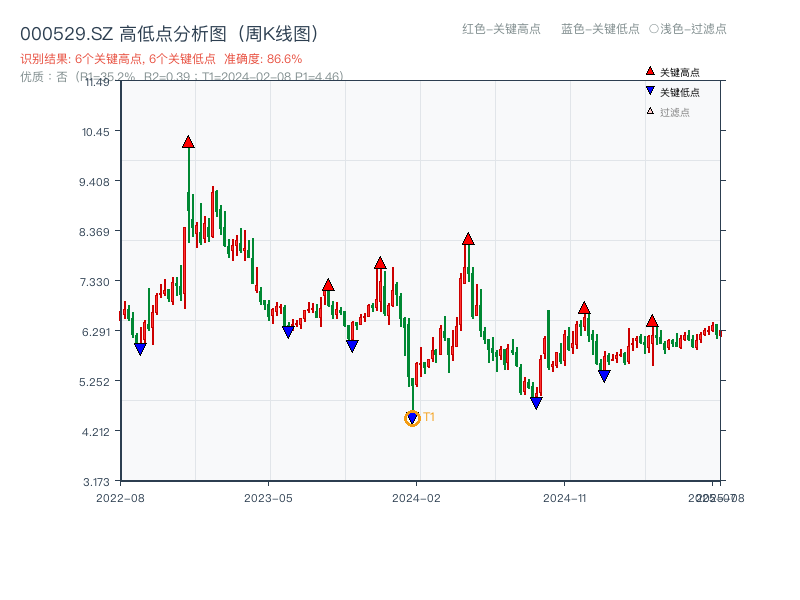Click the circle icon beside 浅色-过滤点

(x=654, y=29)
